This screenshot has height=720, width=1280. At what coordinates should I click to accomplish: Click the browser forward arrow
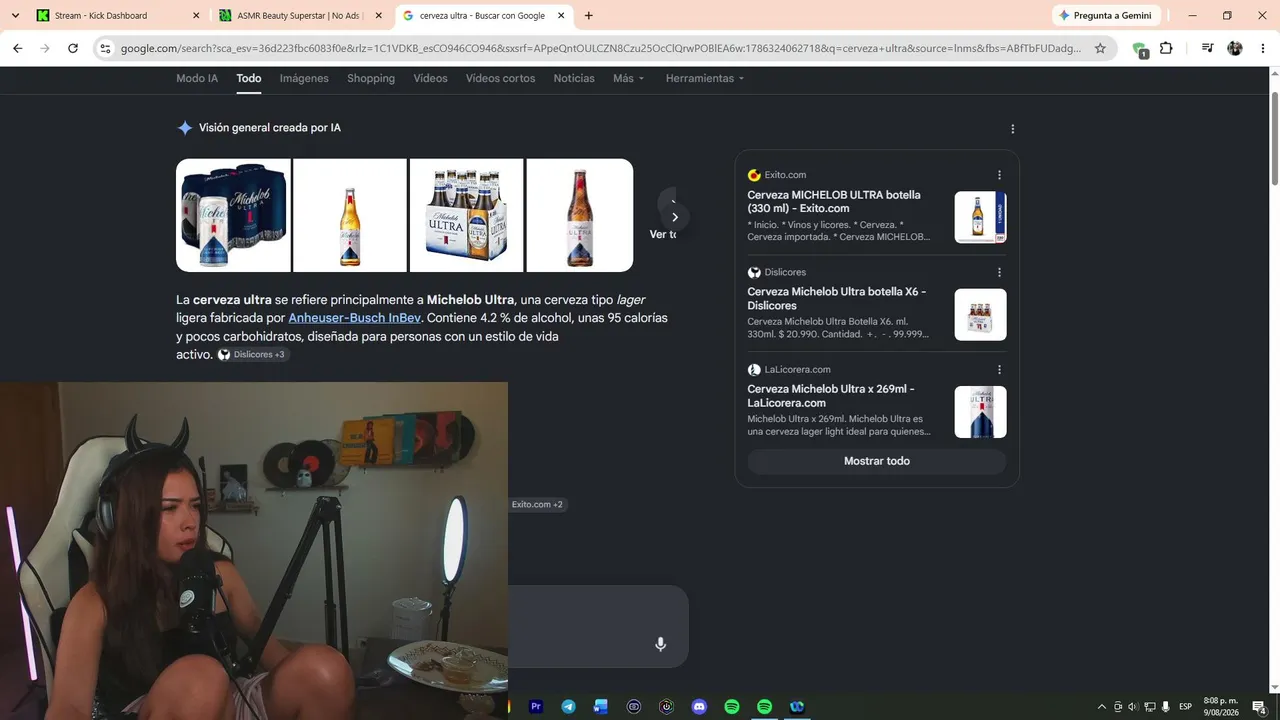[45, 48]
